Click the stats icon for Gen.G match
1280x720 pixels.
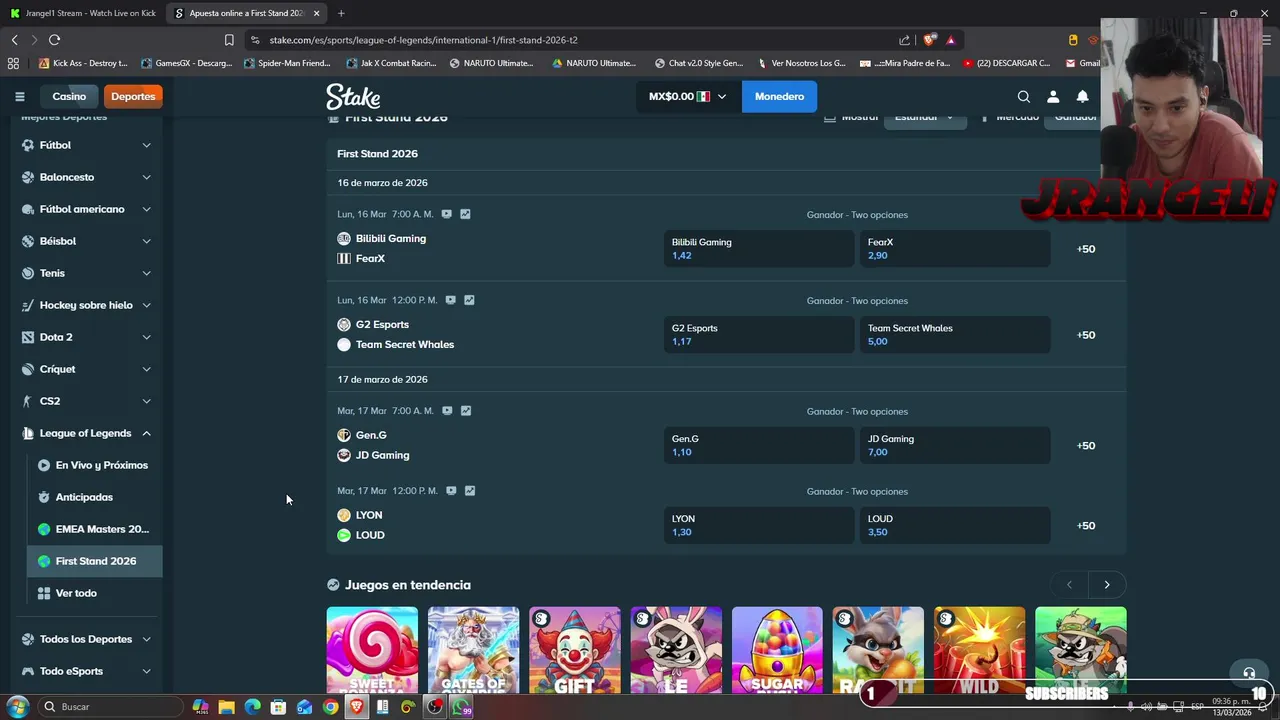pos(465,411)
